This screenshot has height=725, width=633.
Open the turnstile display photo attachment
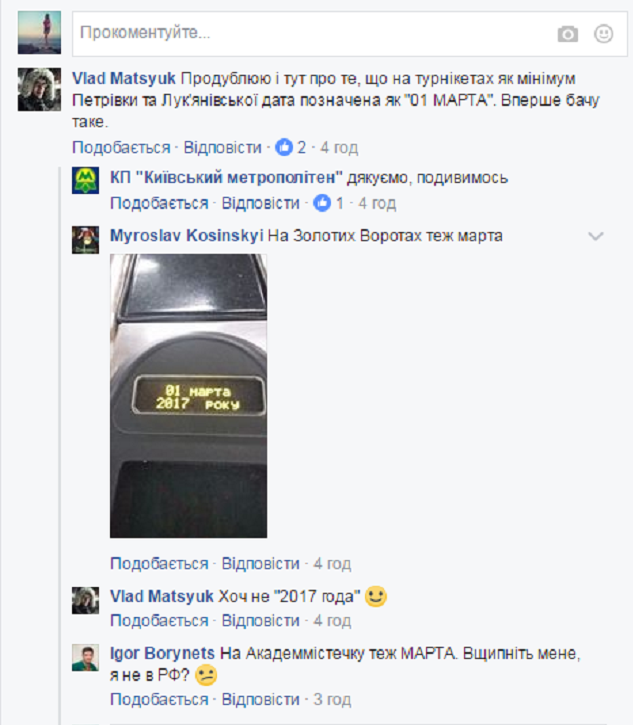coord(189,396)
